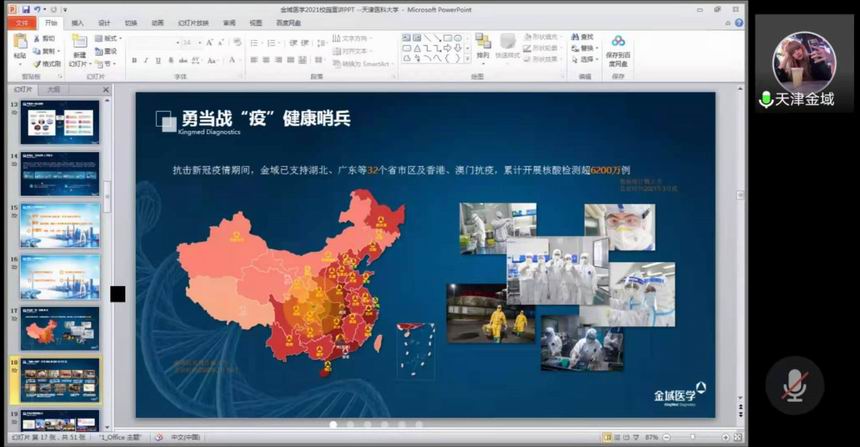Click the blue Help question mark icon
860x447 pixels.
(739, 23)
